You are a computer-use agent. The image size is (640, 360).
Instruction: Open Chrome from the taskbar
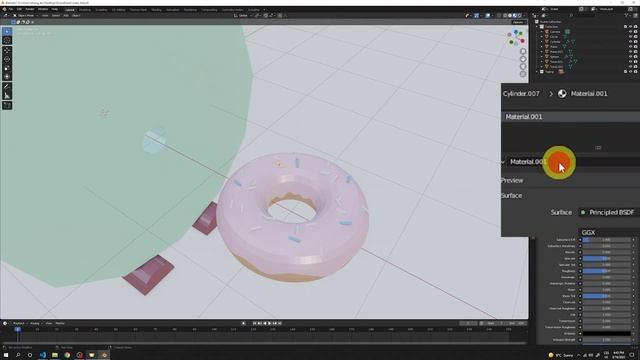[67, 355]
